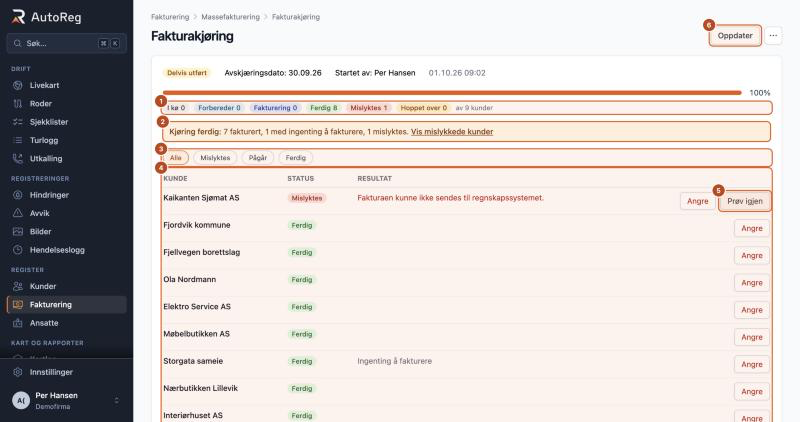Click the Ferdig 8 counter chip
This screenshot has height=422, width=800.
(323, 108)
